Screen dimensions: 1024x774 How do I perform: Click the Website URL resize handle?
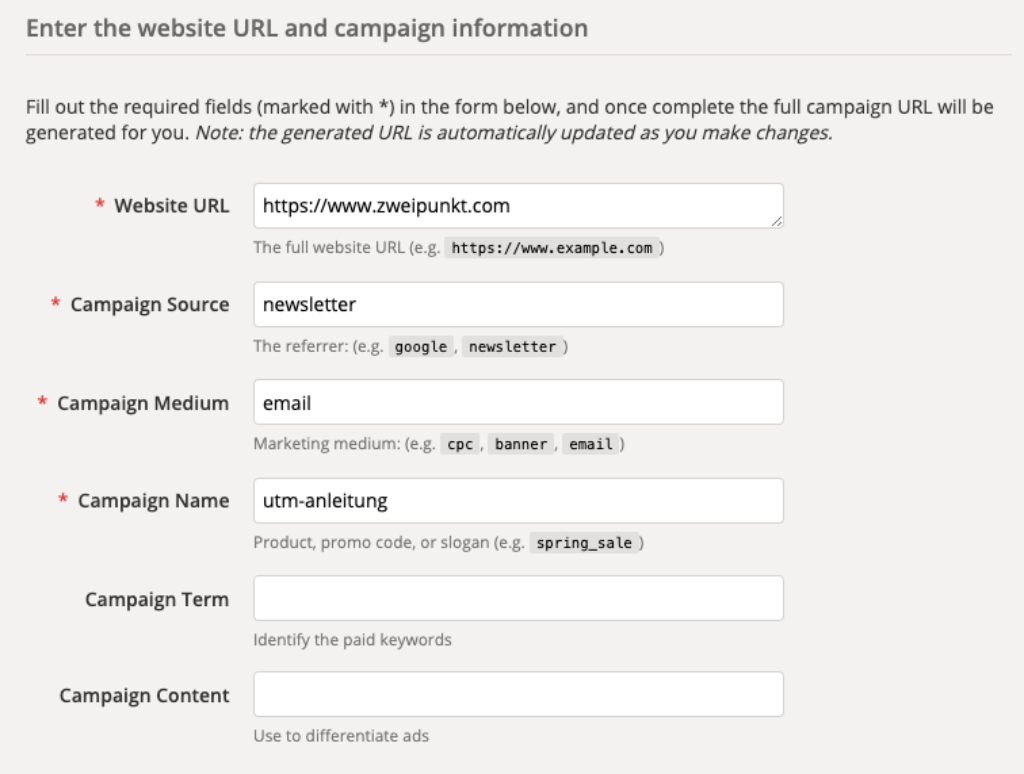(x=776, y=221)
